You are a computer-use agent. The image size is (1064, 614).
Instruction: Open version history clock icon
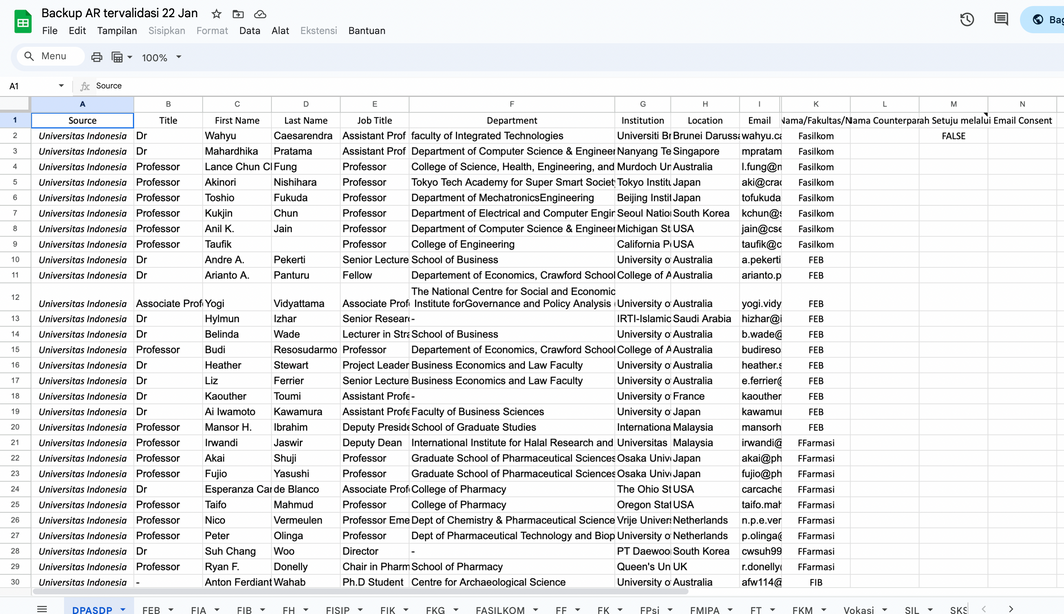pos(967,20)
